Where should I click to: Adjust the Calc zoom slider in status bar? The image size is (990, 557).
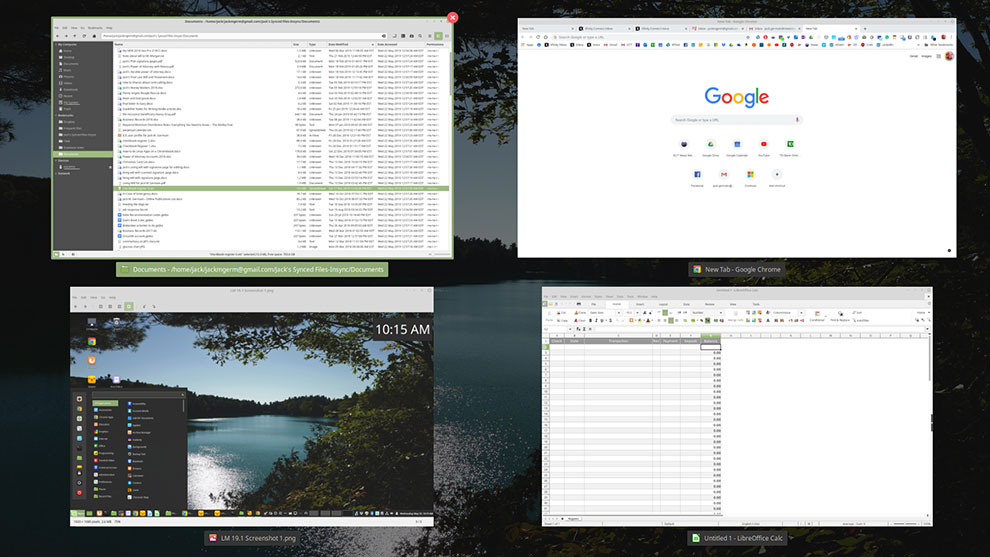[905, 524]
